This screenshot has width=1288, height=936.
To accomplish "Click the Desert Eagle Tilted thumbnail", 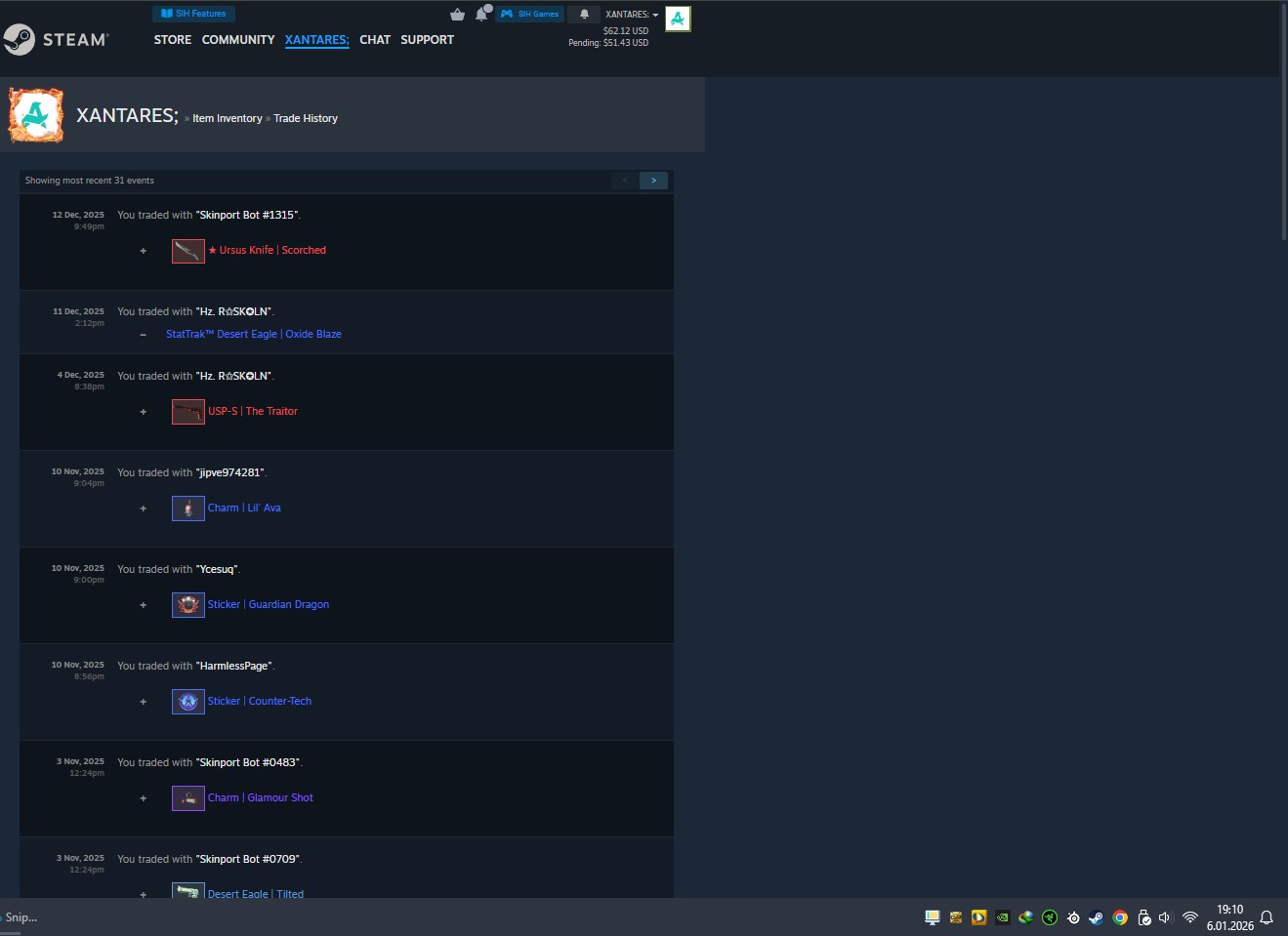I will 188,890.
